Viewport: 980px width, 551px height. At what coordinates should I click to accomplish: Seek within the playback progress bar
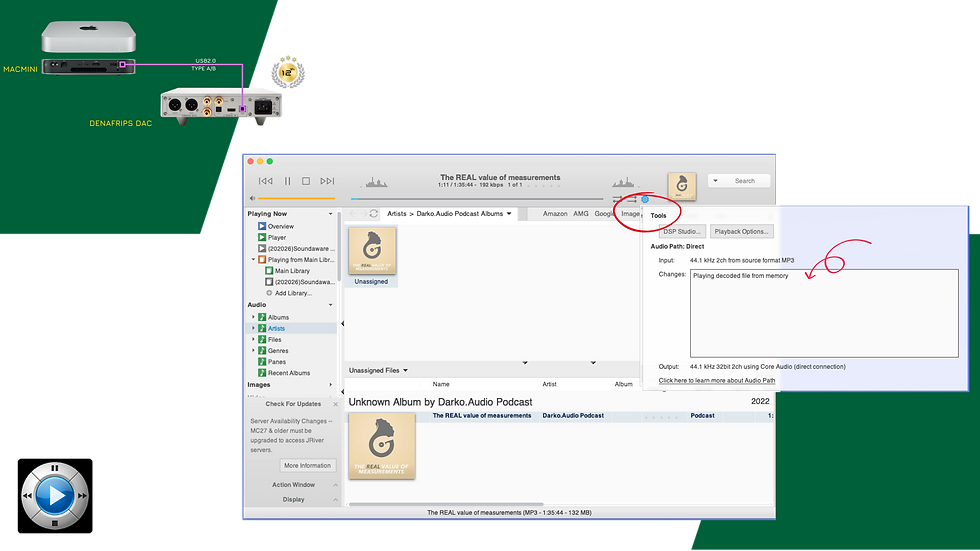477,199
